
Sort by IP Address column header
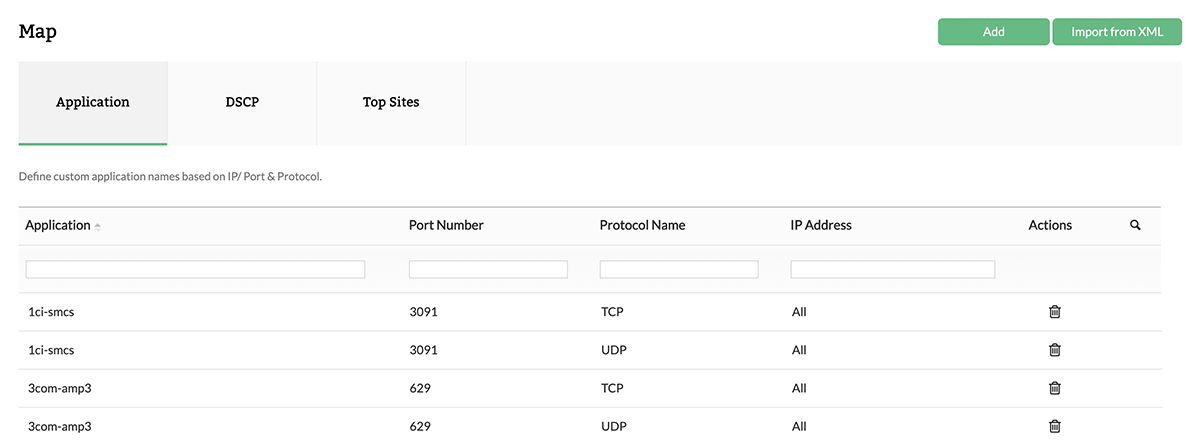[821, 225]
